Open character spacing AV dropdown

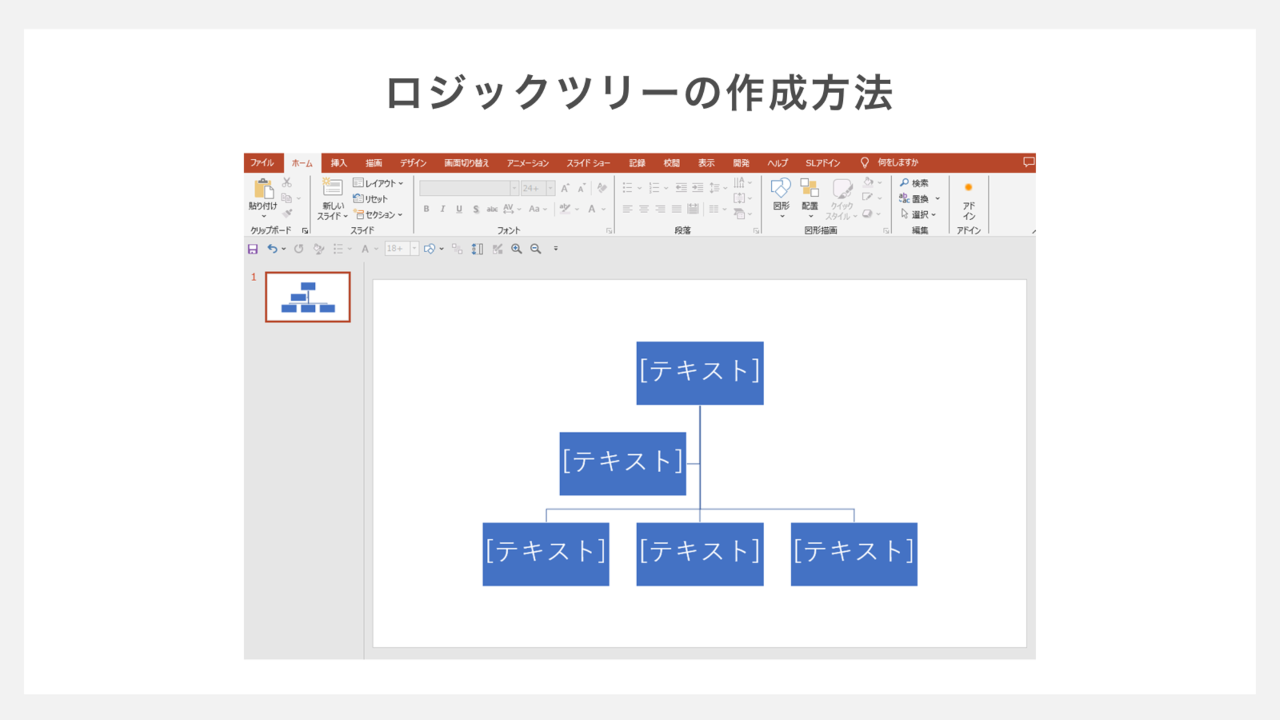pyautogui.click(x=511, y=209)
